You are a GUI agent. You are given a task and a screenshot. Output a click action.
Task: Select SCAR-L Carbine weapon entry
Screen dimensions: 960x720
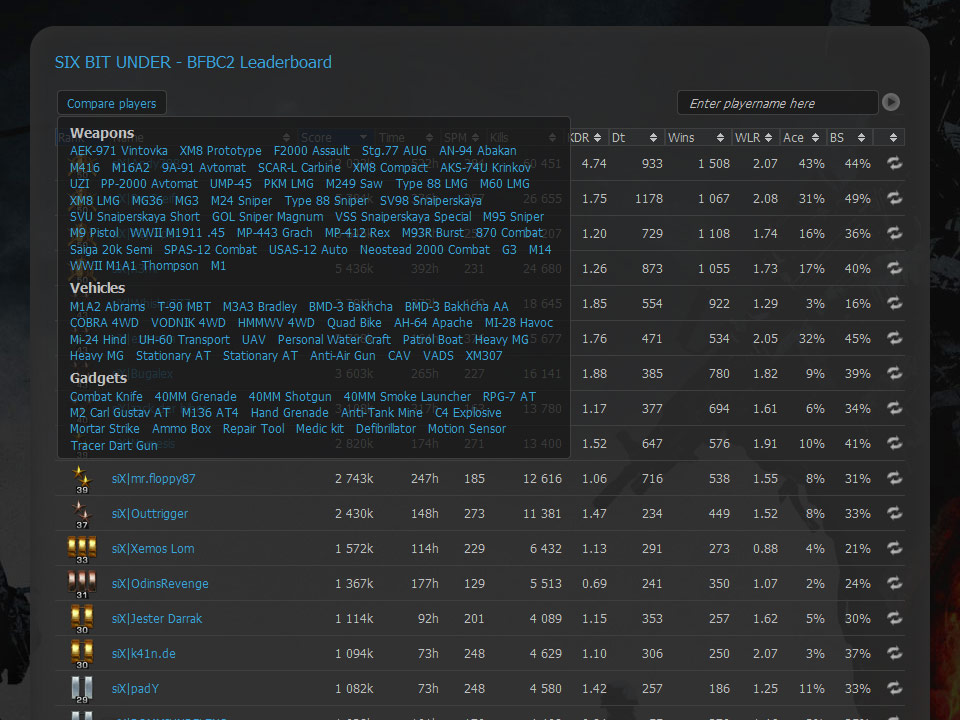(299, 167)
